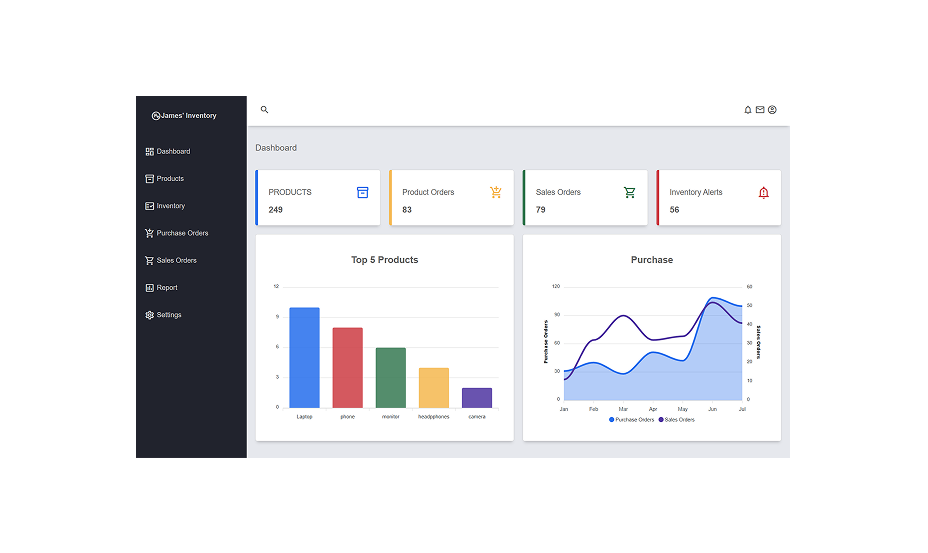Click the Top 5 Products chart title
Screen dimensions: 928x553
point(385,260)
